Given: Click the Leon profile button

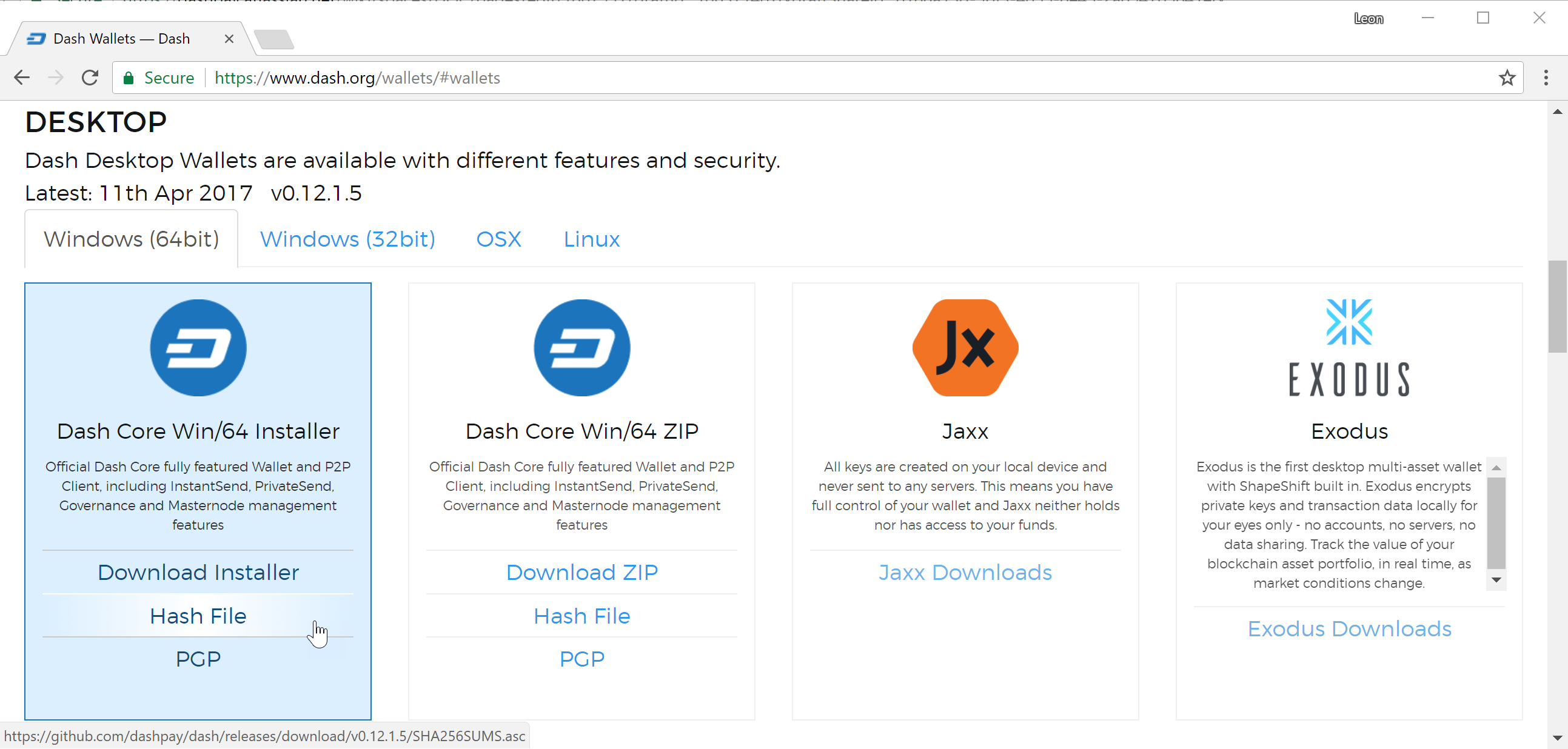Looking at the screenshot, I should pyautogui.click(x=1369, y=19).
